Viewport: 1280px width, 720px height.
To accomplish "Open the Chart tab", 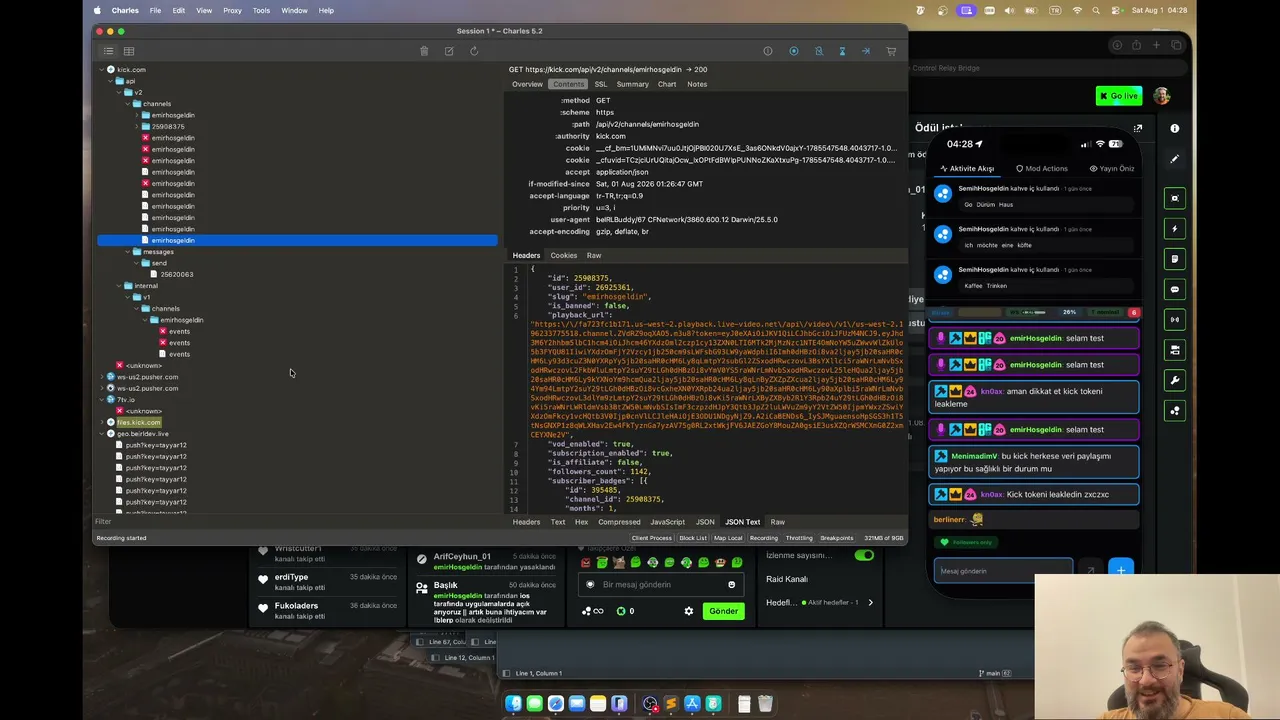I will pos(667,84).
